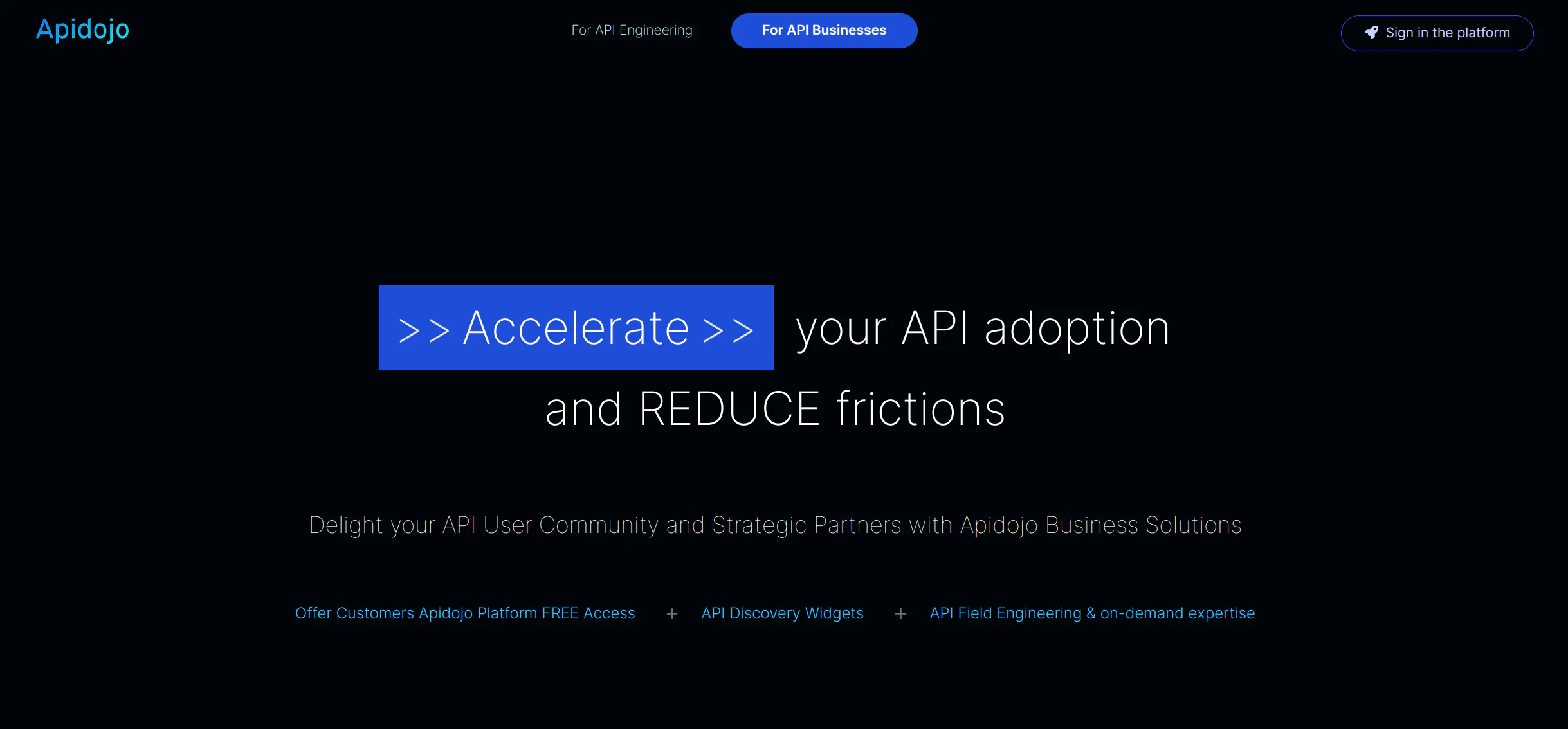This screenshot has width=1568, height=729.
Task: Click the Sign in the platform button
Action: (x=1437, y=33)
